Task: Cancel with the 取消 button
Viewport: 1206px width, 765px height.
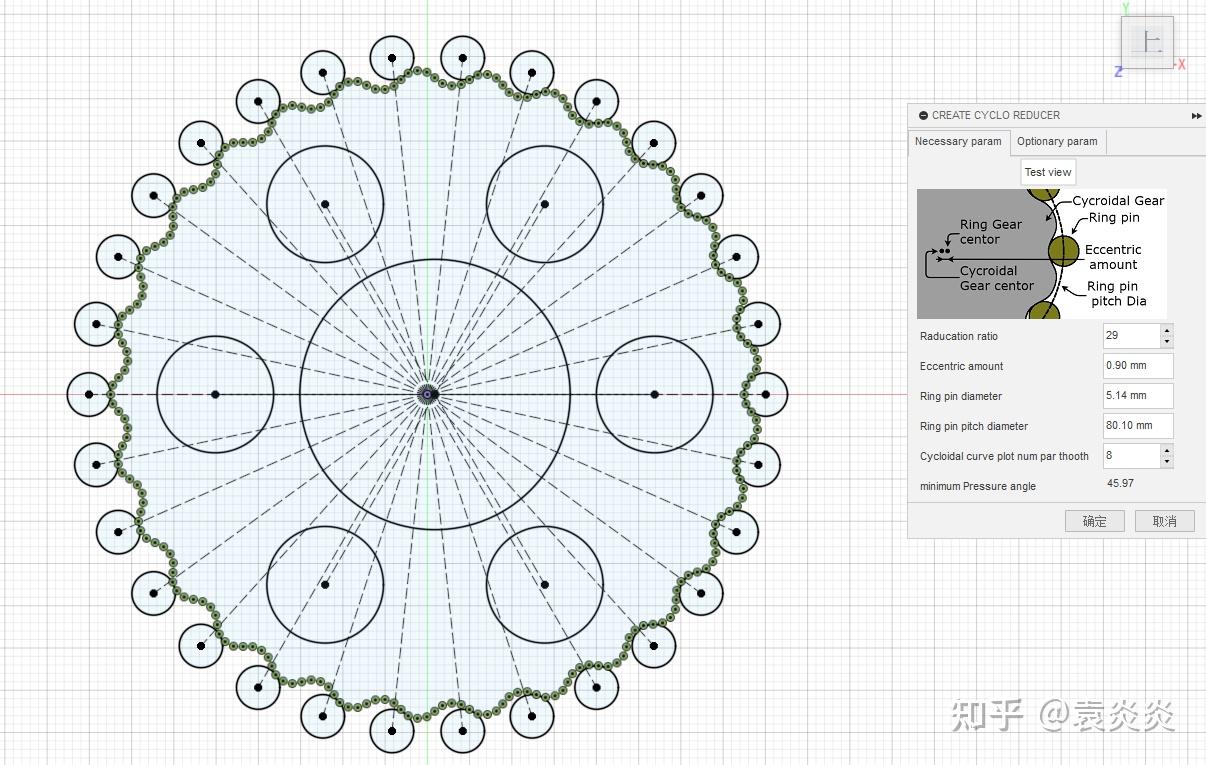Action: [x=1164, y=521]
